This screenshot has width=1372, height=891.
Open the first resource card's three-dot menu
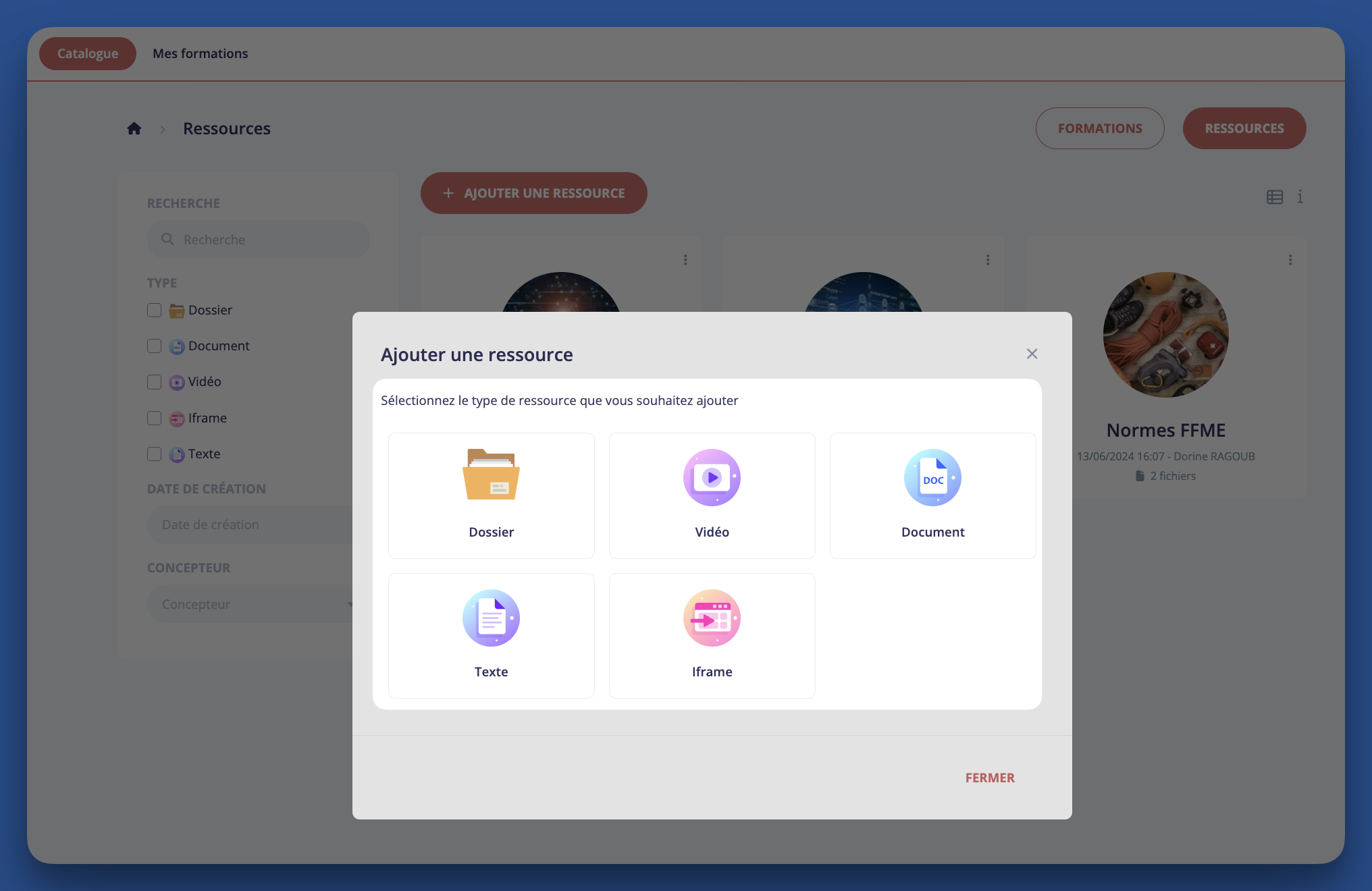click(x=685, y=260)
